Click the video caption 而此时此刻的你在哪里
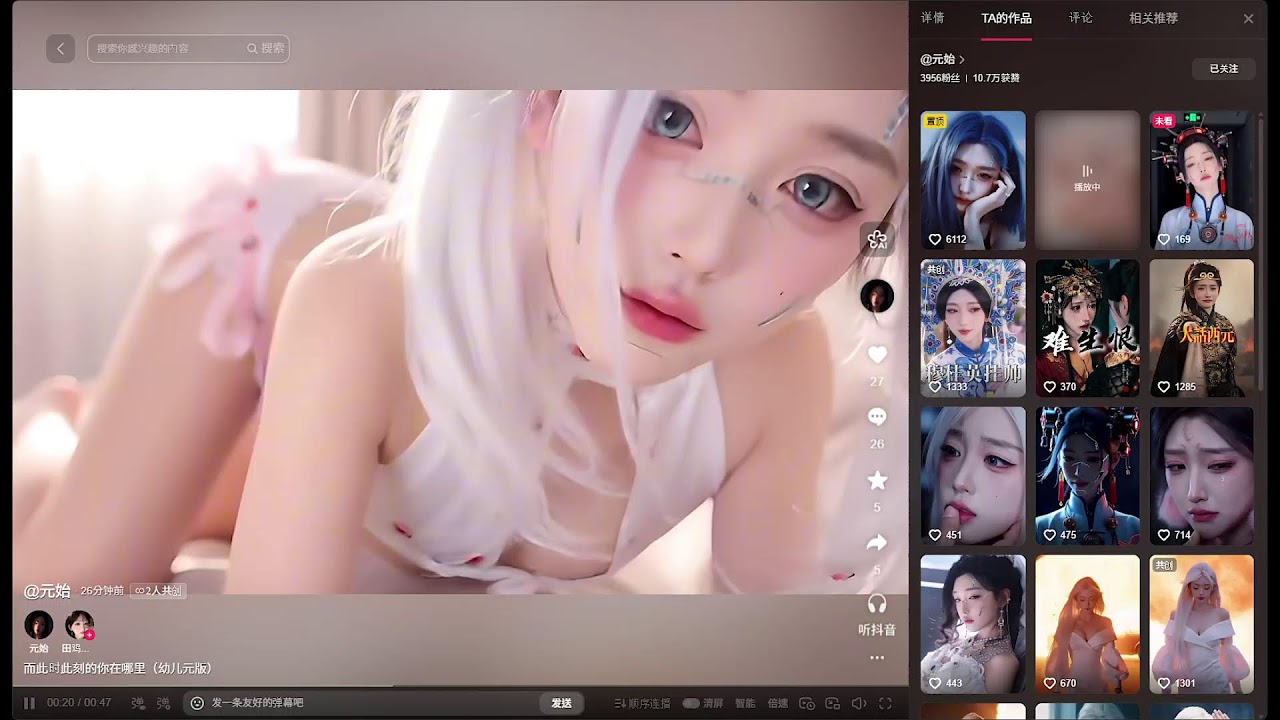The image size is (1280, 720). click(x=117, y=668)
